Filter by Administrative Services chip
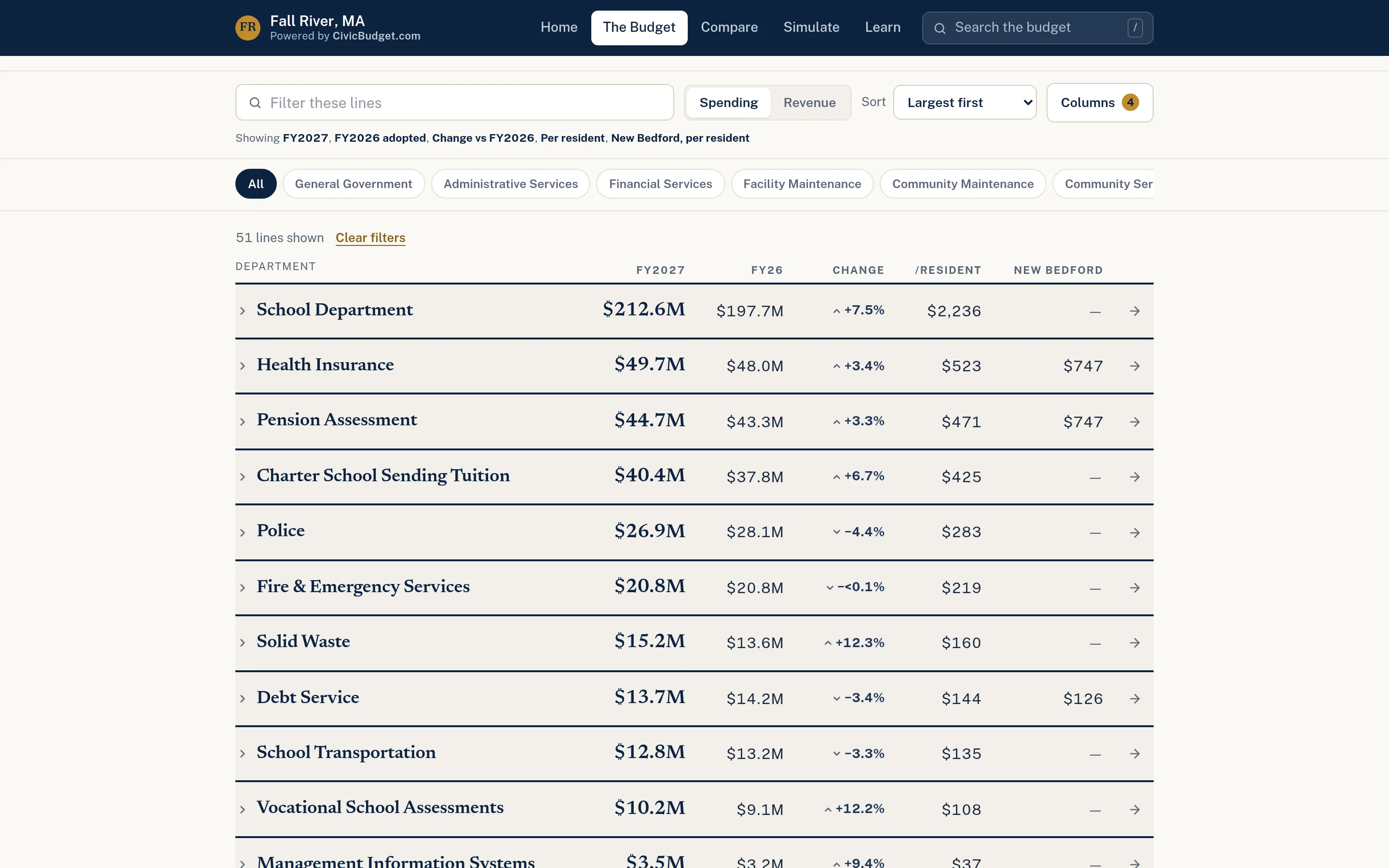1389x868 pixels. pyautogui.click(x=511, y=184)
